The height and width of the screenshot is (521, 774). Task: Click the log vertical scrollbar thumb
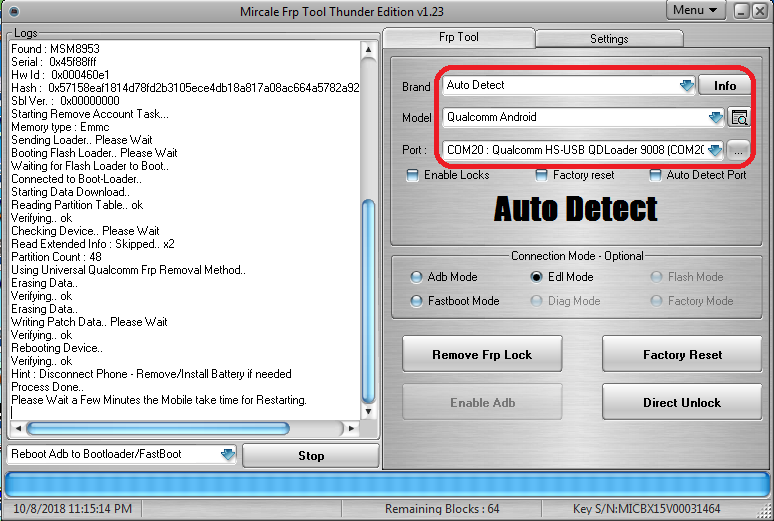click(368, 301)
